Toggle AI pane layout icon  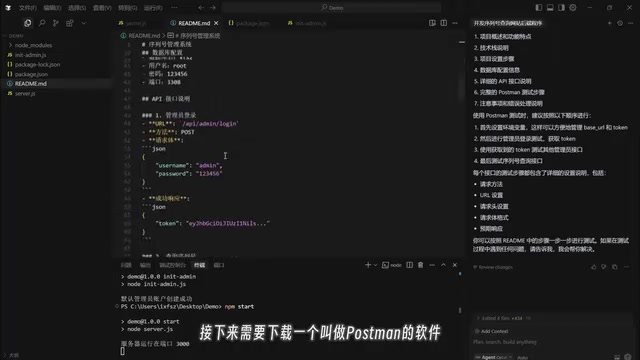point(562,8)
